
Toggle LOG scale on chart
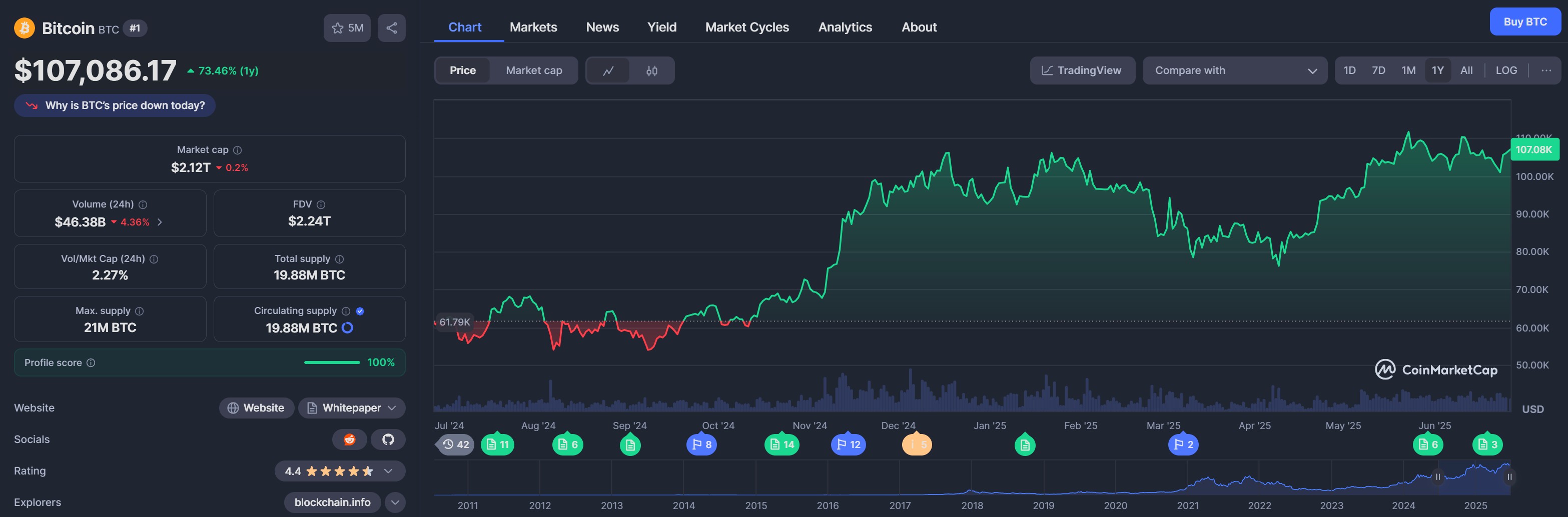1506,70
